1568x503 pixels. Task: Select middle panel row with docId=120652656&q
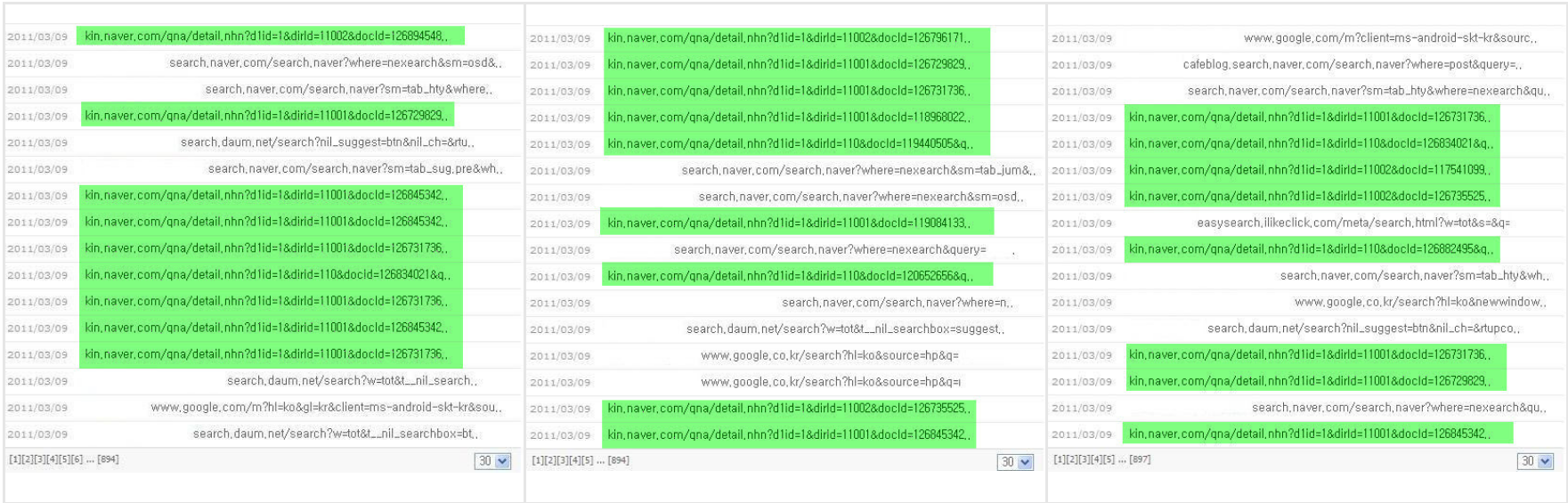(x=797, y=276)
